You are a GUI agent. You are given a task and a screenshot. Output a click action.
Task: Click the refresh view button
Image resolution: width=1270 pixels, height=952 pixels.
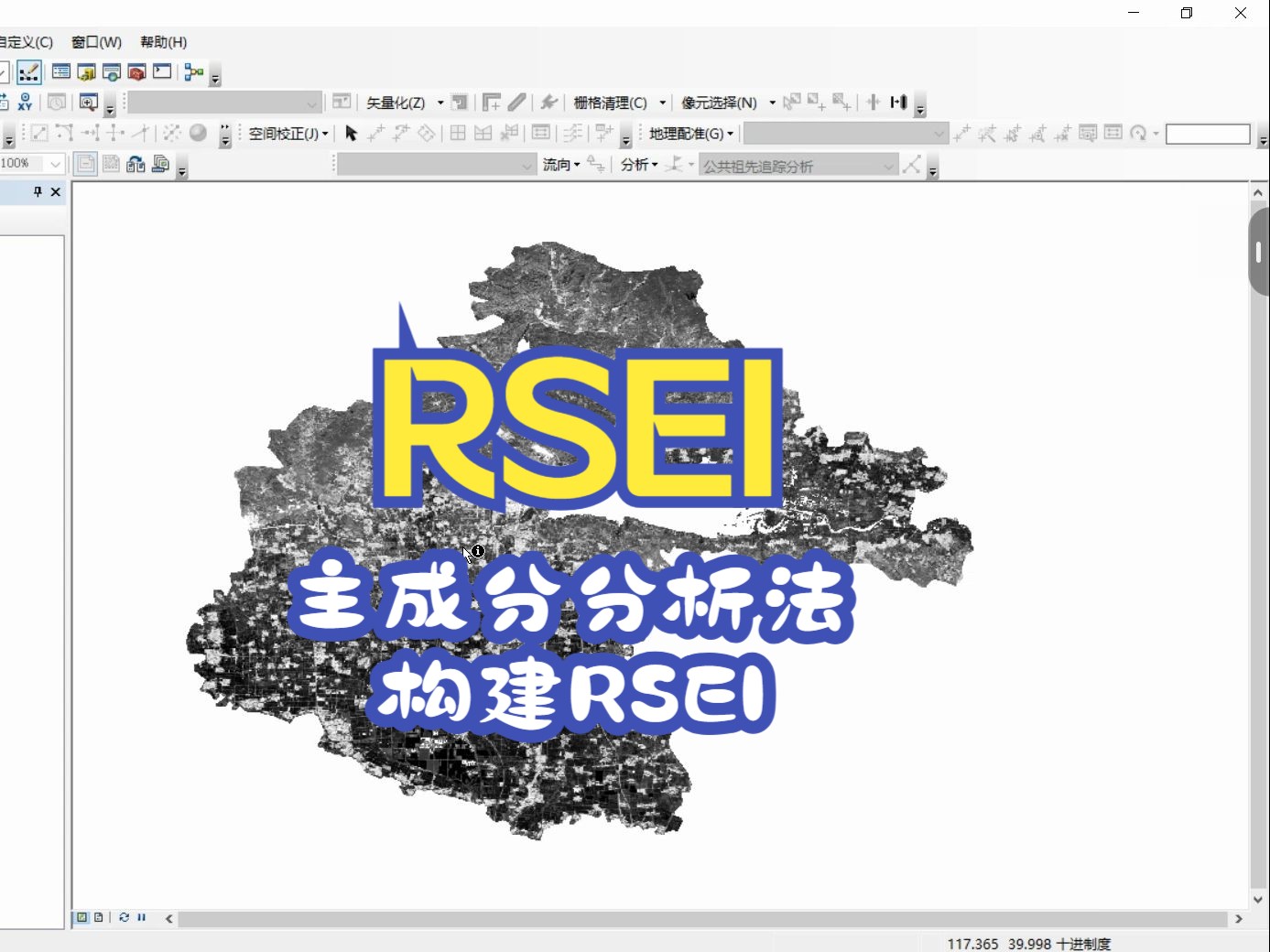[124, 917]
